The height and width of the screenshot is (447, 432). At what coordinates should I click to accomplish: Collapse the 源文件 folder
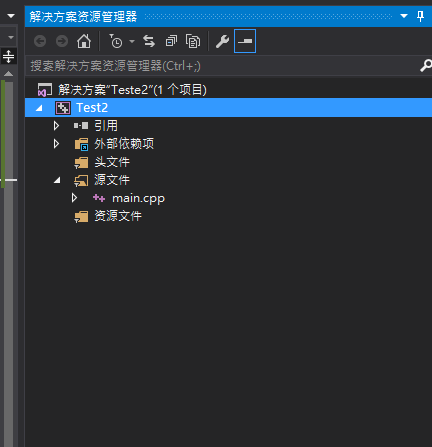(x=57, y=180)
